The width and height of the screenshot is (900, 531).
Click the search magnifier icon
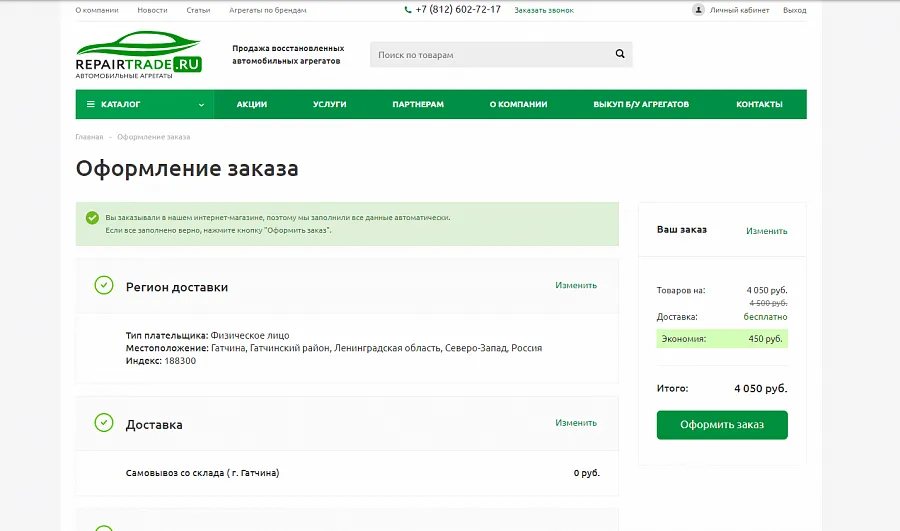pos(620,54)
